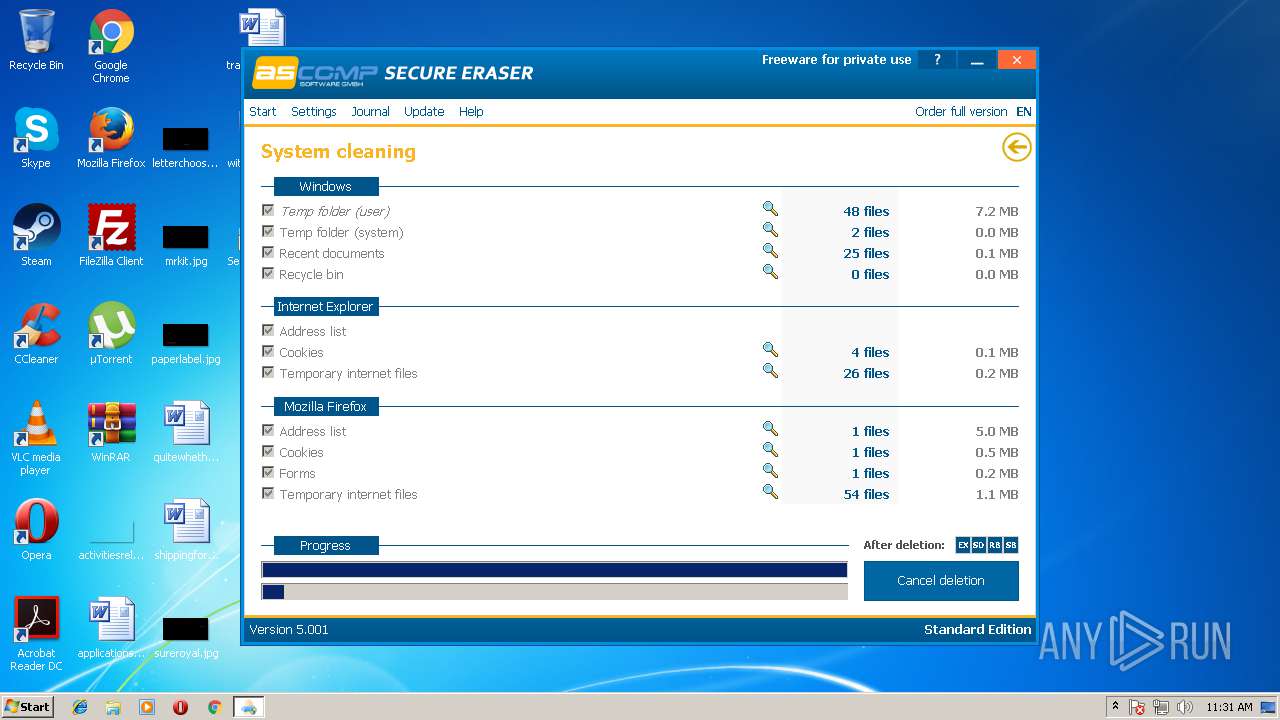
Task: Open the Update menu
Action: [x=424, y=112]
